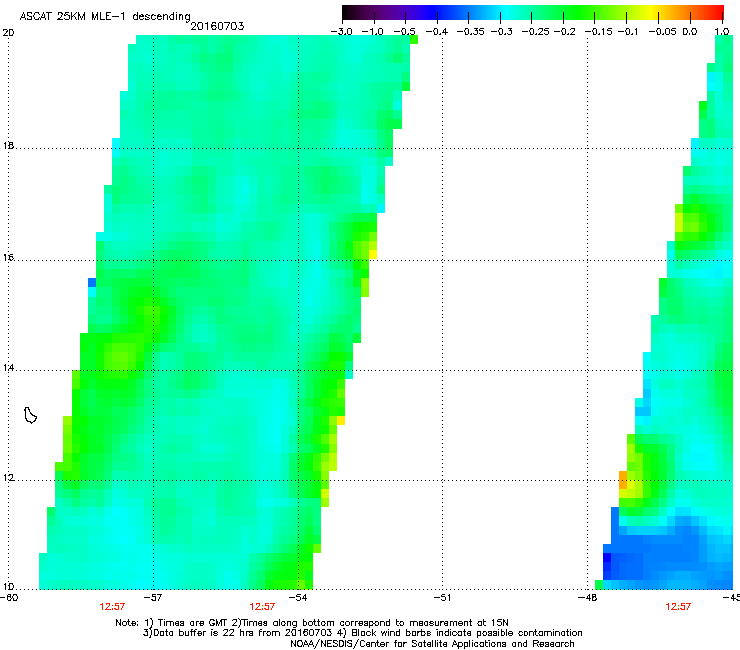Click the latitude 12 axis label

(8, 478)
